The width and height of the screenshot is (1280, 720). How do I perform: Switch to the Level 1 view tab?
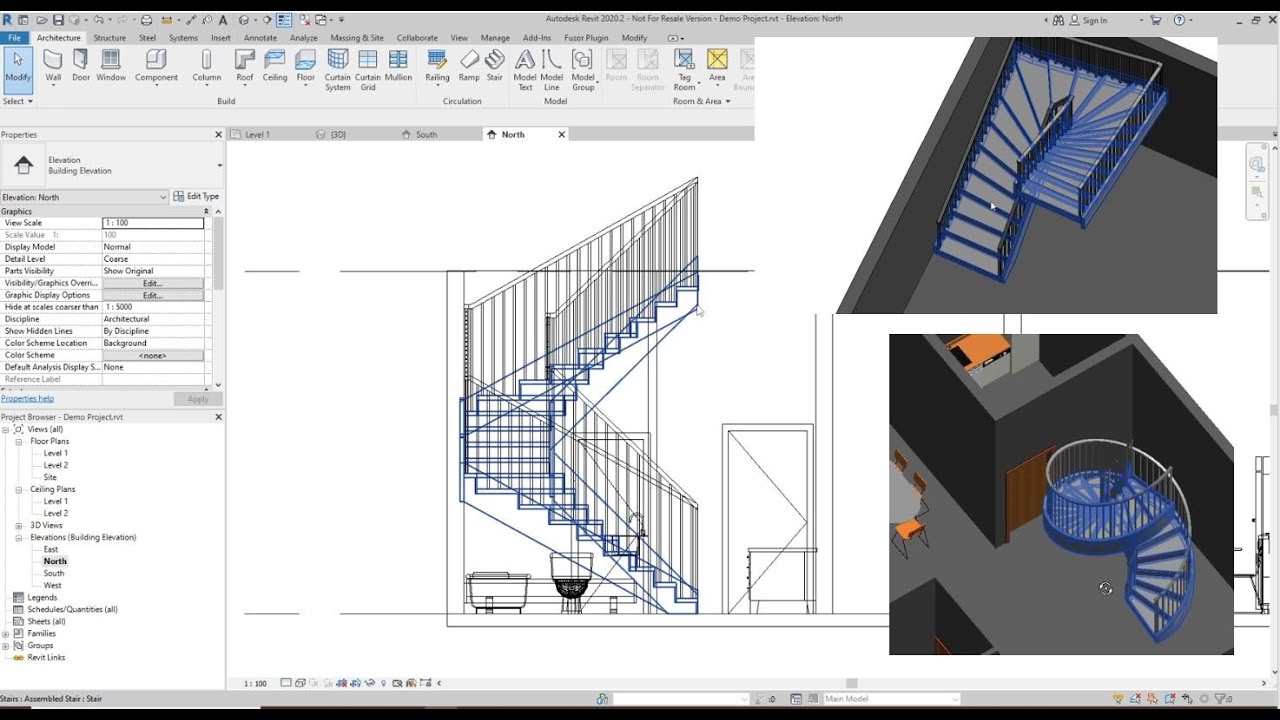pos(257,134)
